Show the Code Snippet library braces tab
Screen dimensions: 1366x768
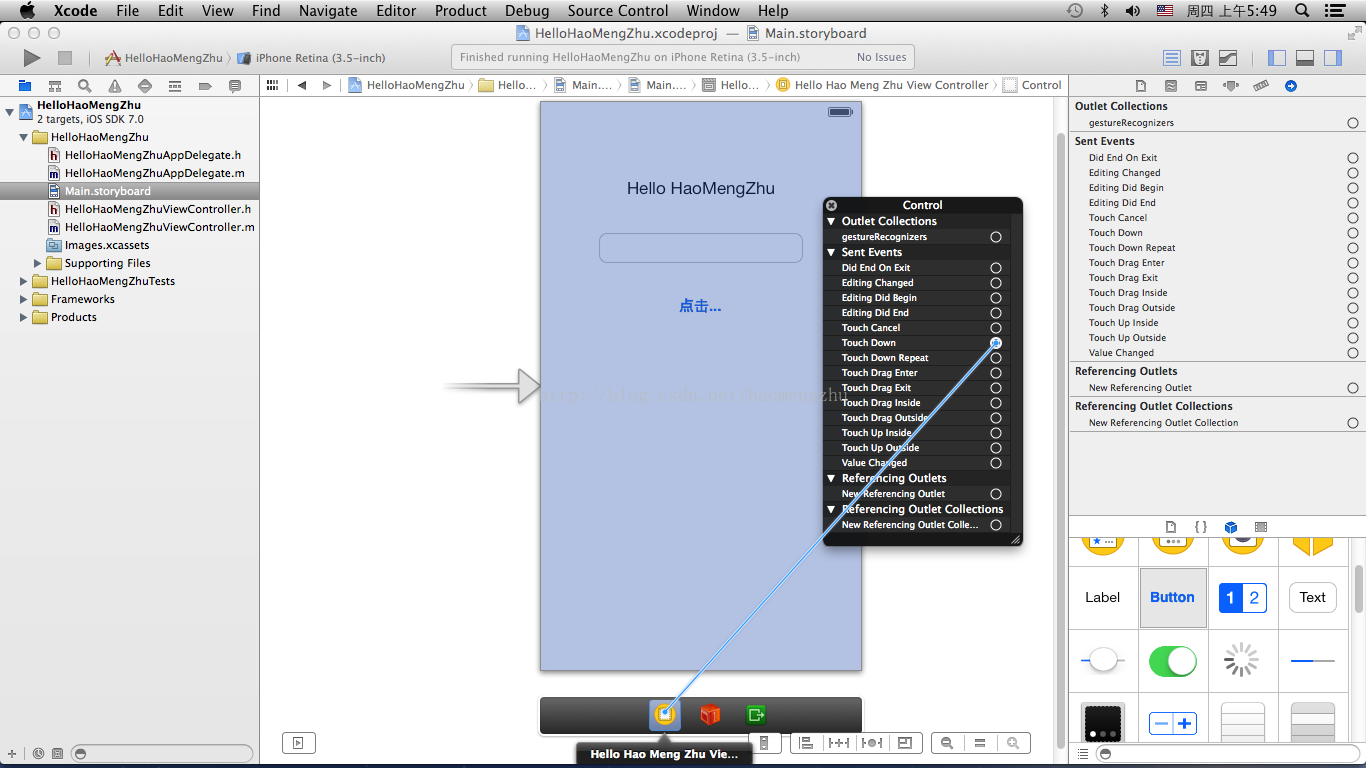coord(1201,527)
